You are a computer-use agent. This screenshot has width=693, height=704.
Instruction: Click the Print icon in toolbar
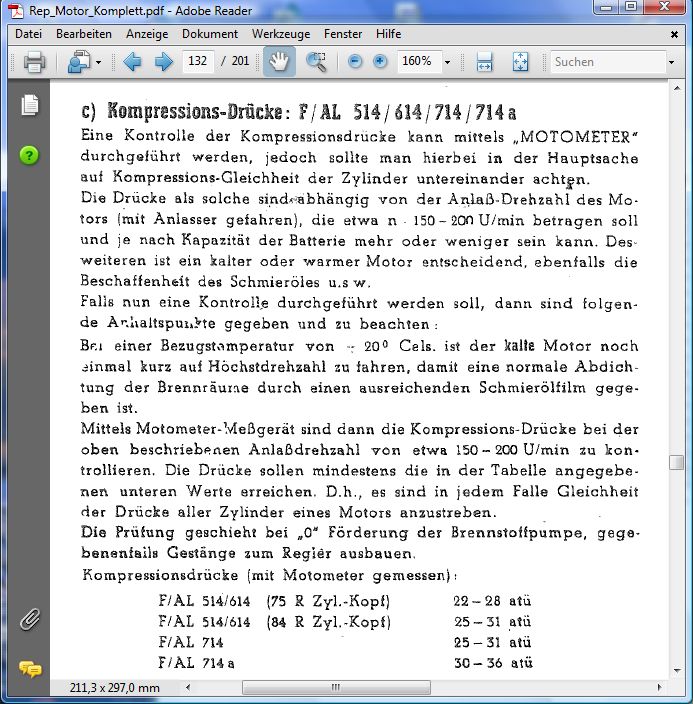point(34,62)
